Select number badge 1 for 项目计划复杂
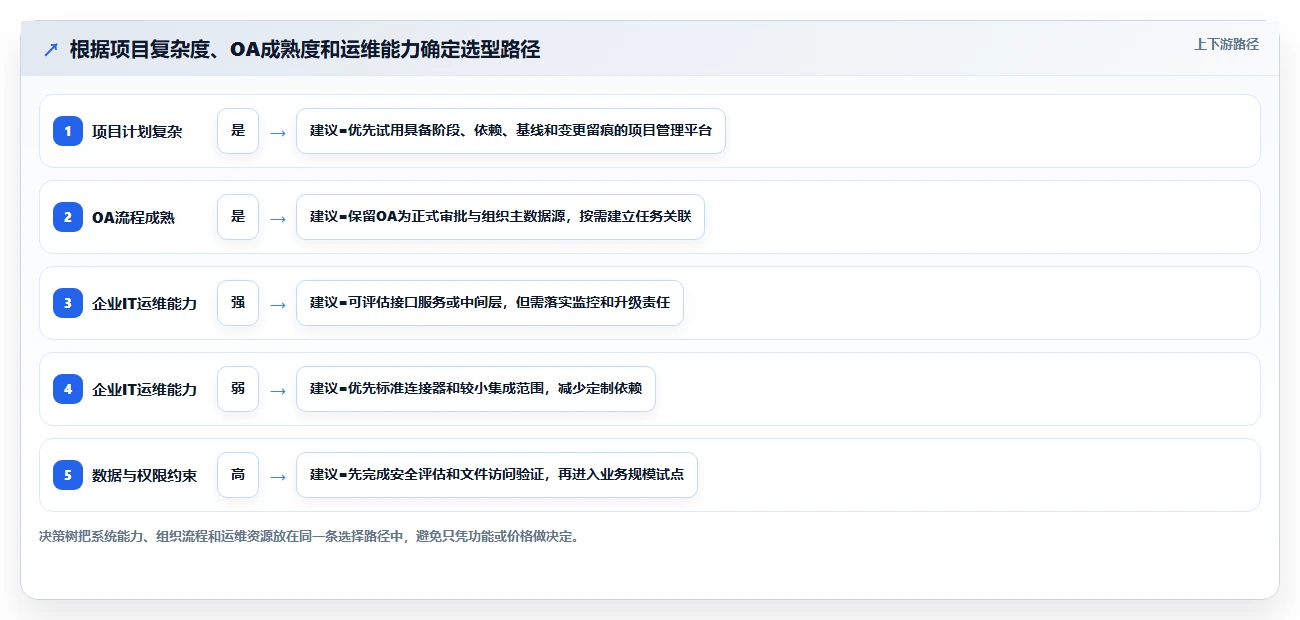This screenshot has height=620, width=1300. [x=68, y=131]
